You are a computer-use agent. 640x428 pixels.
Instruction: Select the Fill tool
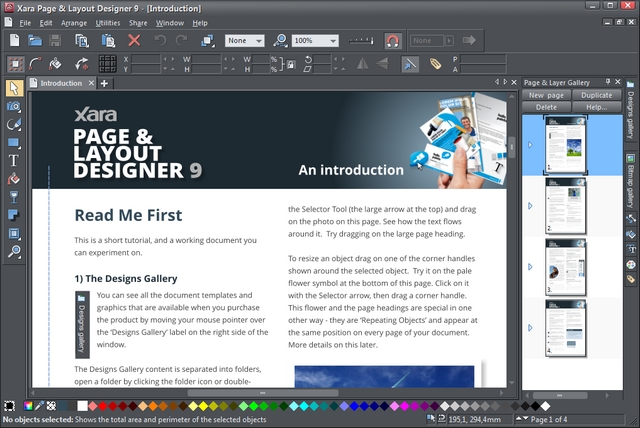pyautogui.click(x=13, y=179)
